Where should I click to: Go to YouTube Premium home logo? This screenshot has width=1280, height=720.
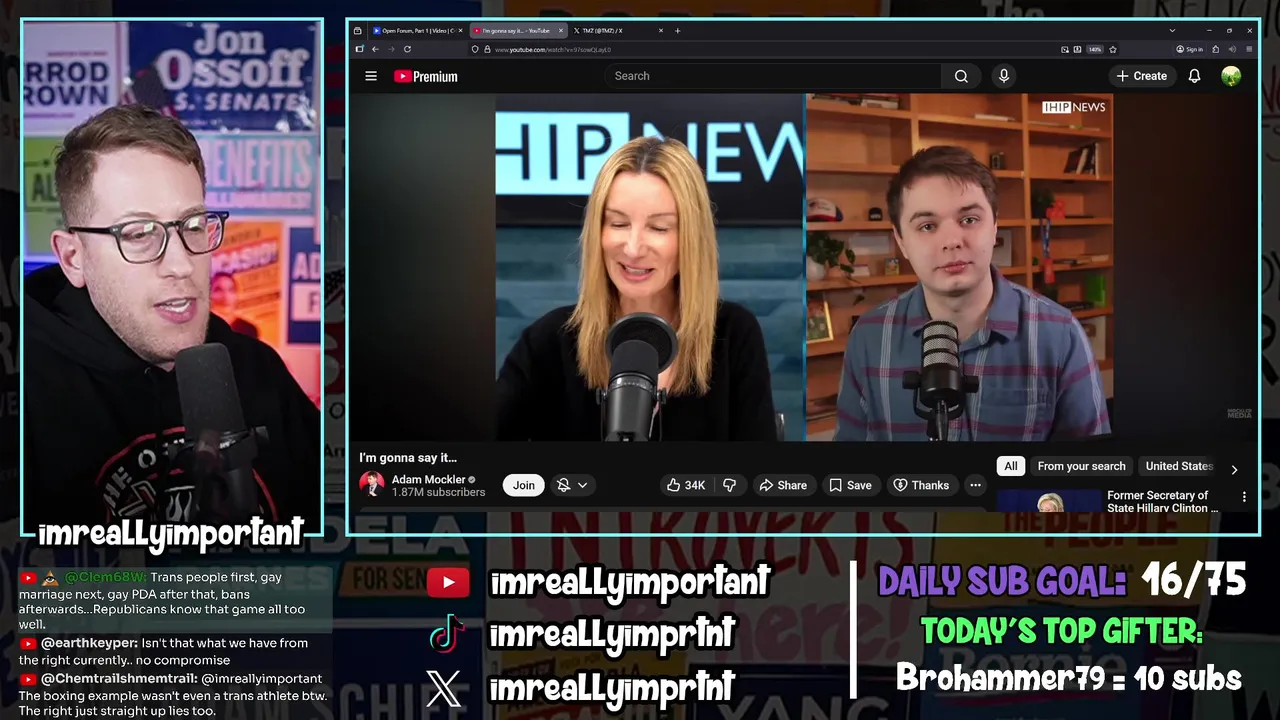[426, 76]
